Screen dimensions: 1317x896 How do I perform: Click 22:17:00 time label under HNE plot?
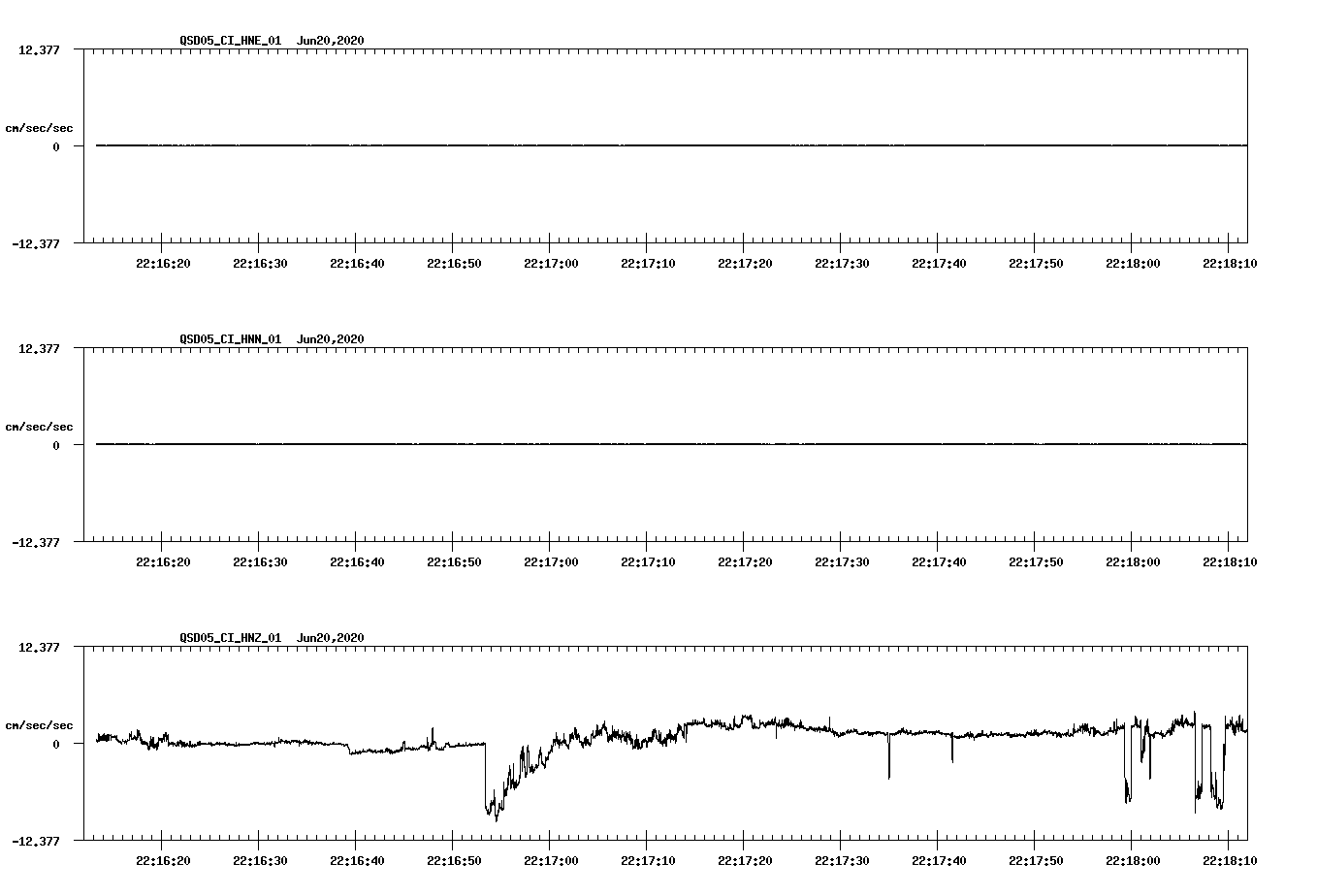[x=551, y=264]
